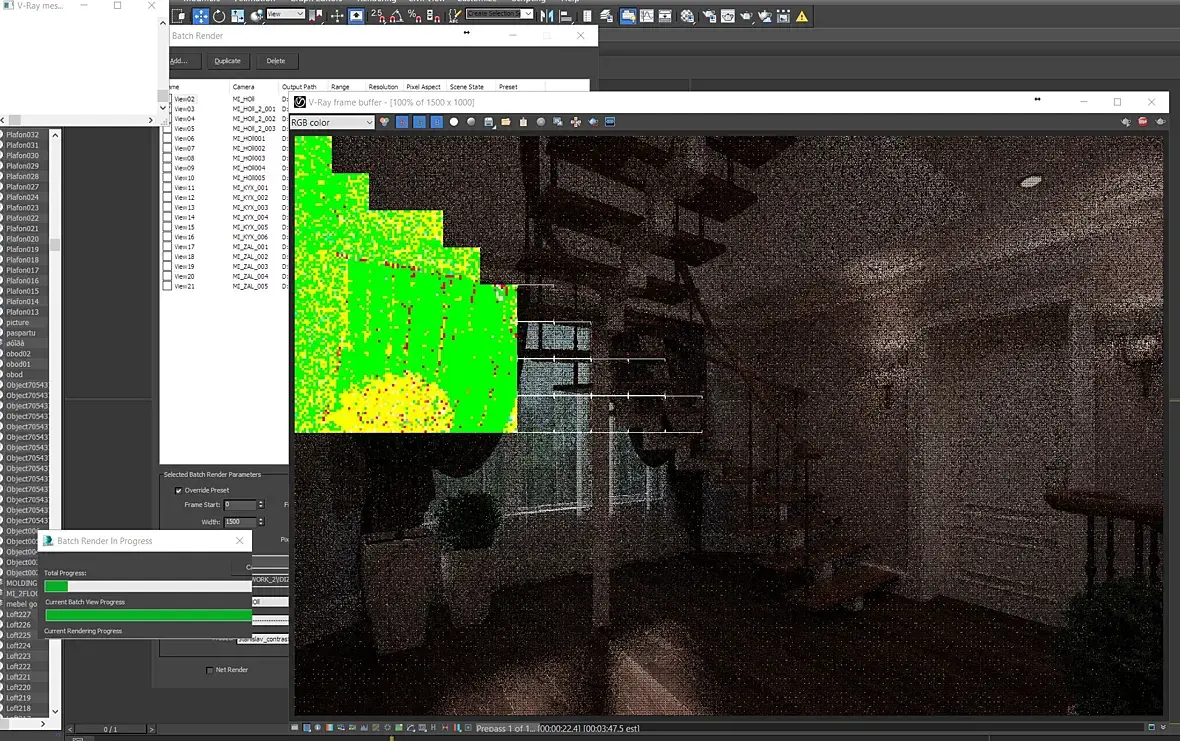Click the next frame arrow beside 0 / 1
The image size is (1180, 741).
151,730
